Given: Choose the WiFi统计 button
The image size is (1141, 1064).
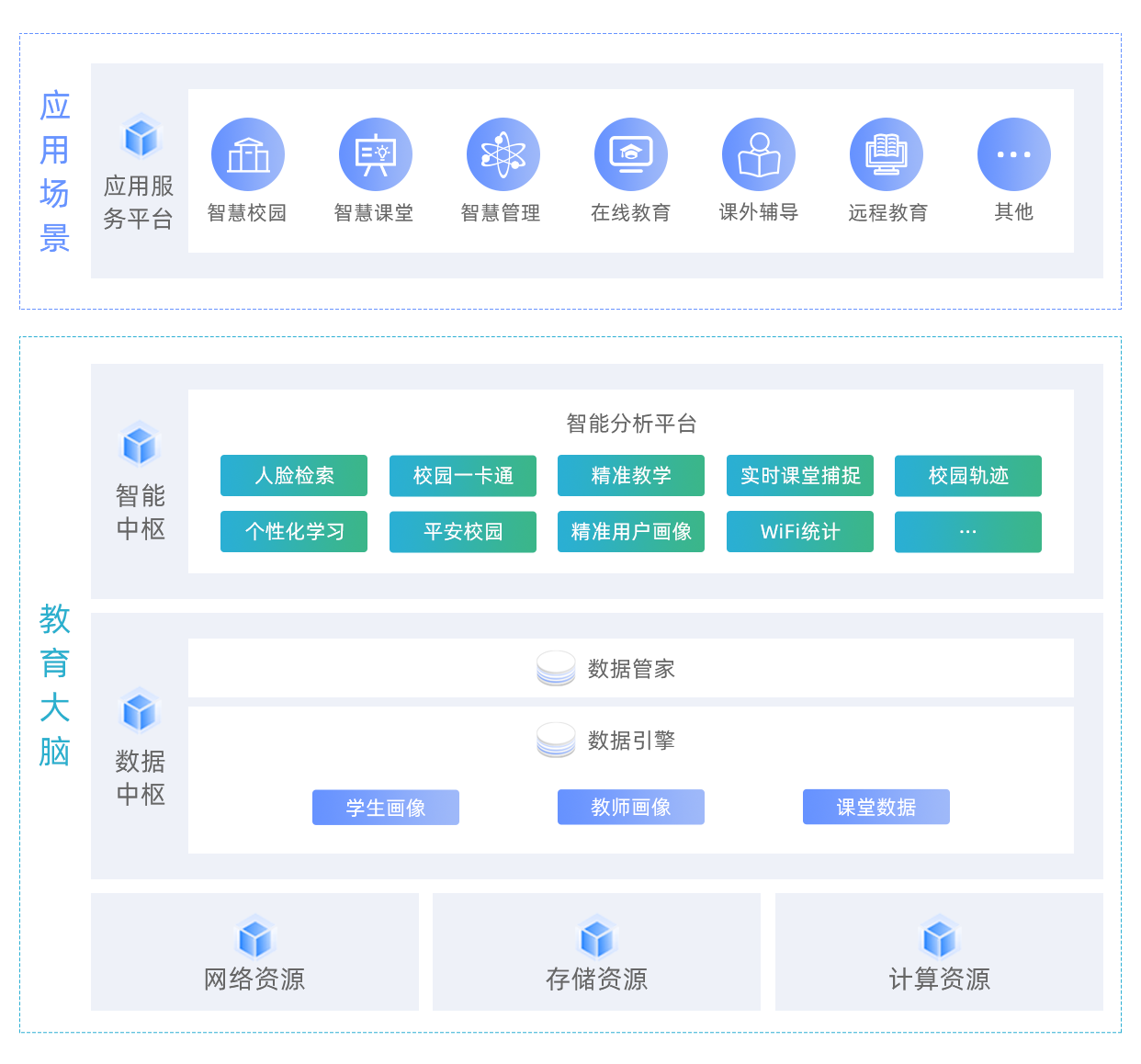Looking at the screenshot, I should (799, 532).
